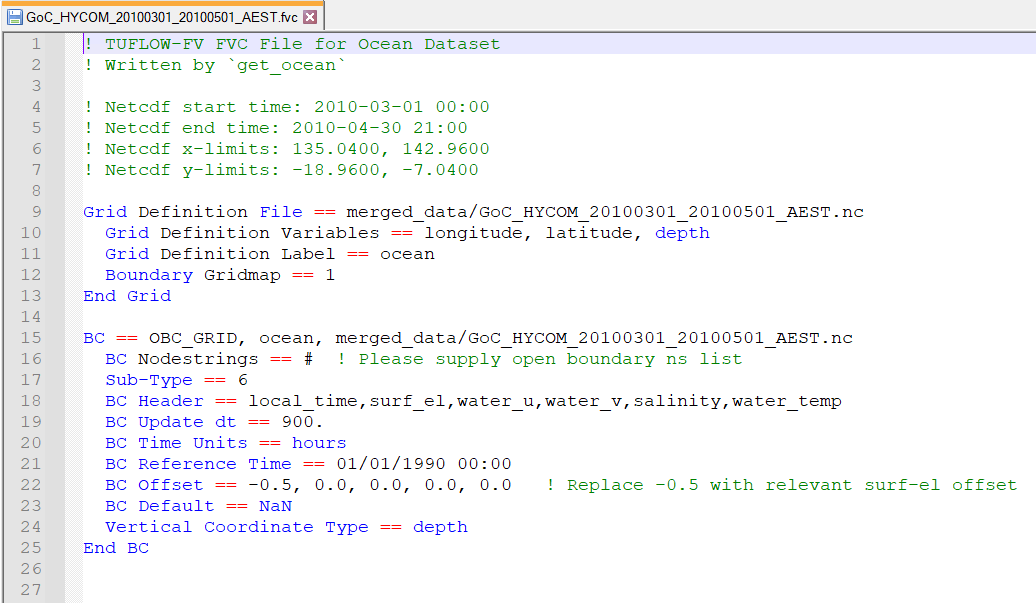Click "water_u" in the BC Header list
This screenshot has width=1036, height=603.
[495, 401]
